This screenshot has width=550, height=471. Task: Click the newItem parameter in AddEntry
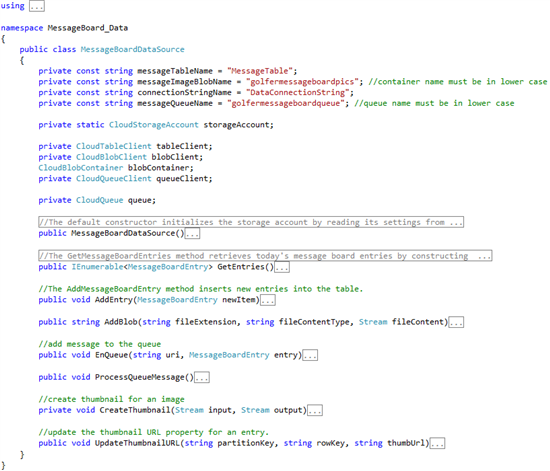click(x=239, y=300)
